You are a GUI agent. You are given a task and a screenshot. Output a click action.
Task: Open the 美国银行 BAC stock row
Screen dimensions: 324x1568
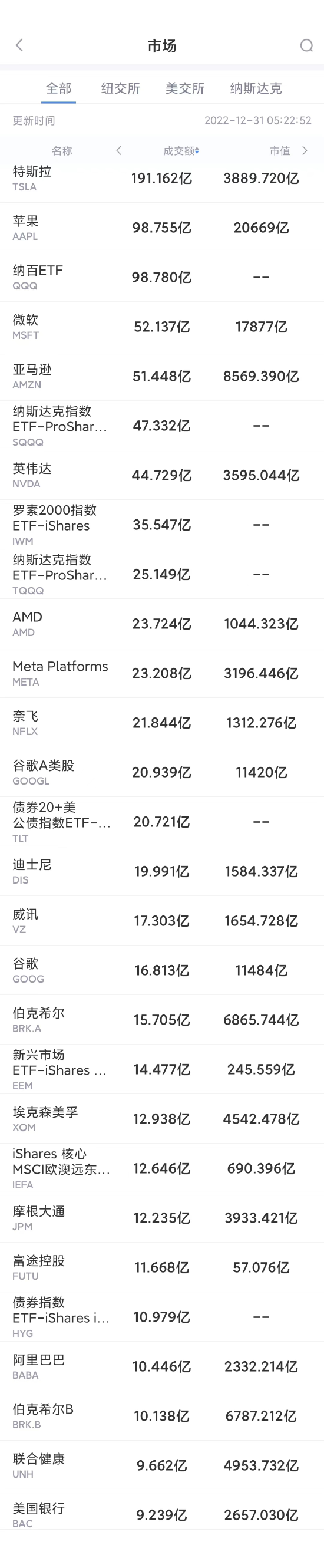(x=161, y=1515)
